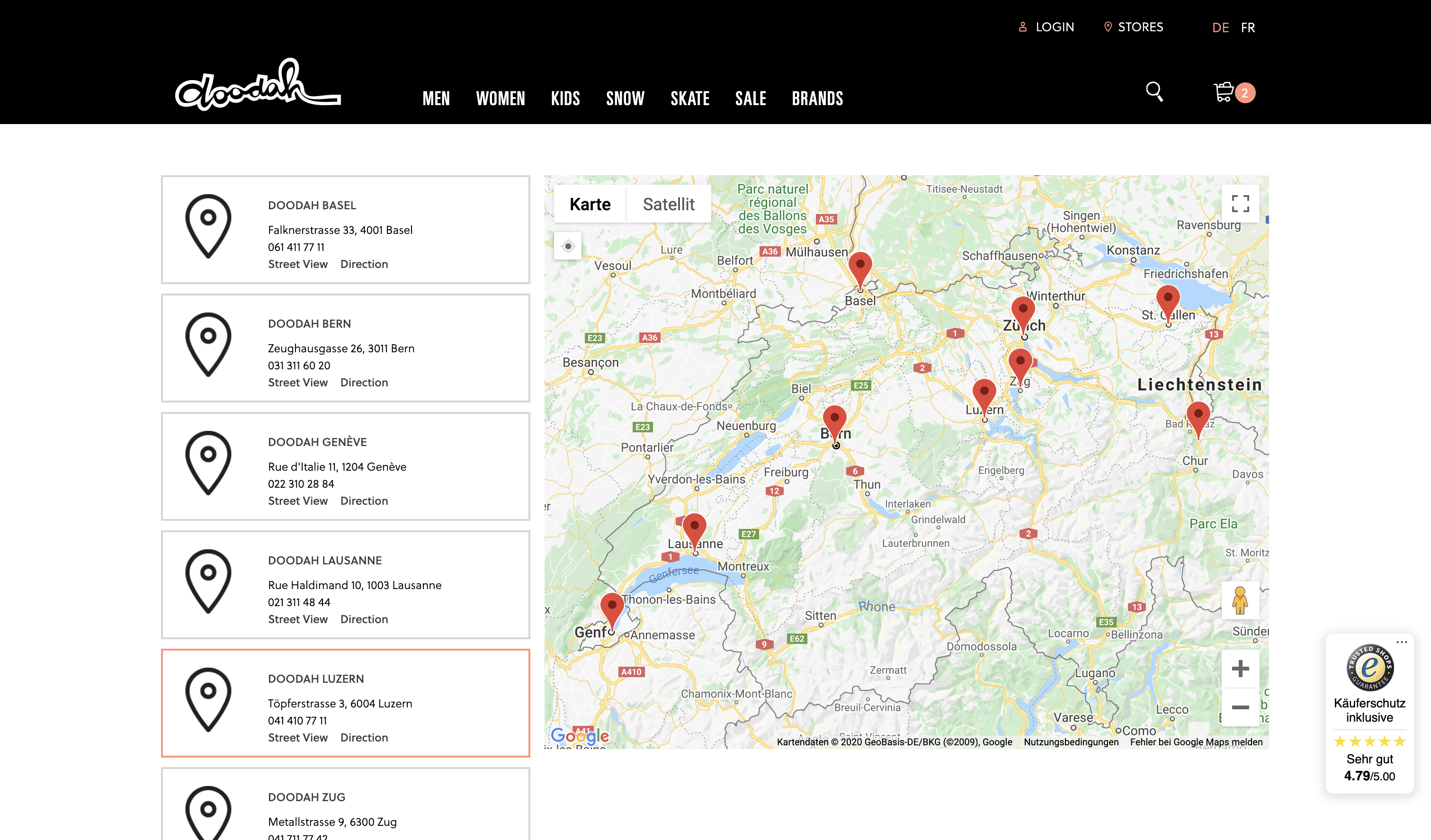Click the pin icon in Doodah Genève card
Screen dimensions: 1431x840
(x=208, y=463)
